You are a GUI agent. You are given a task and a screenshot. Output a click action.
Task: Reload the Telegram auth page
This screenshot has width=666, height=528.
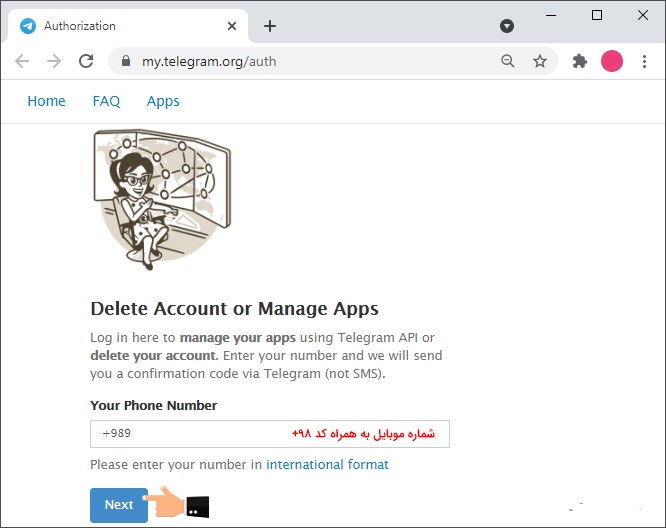(x=86, y=61)
